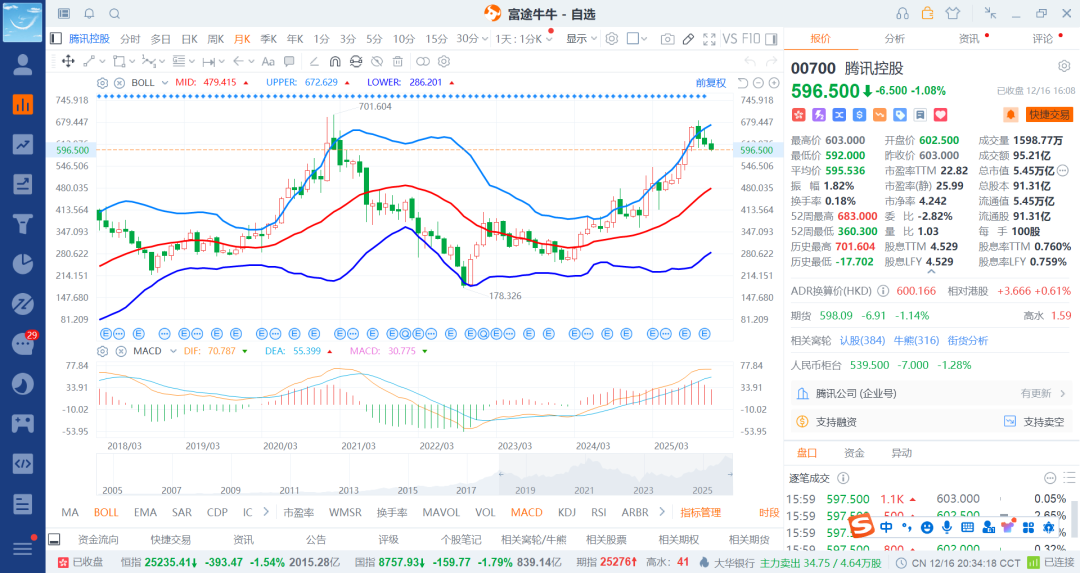
Task: Toggle the EMA overlay indicator
Action: click(x=145, y=512)
